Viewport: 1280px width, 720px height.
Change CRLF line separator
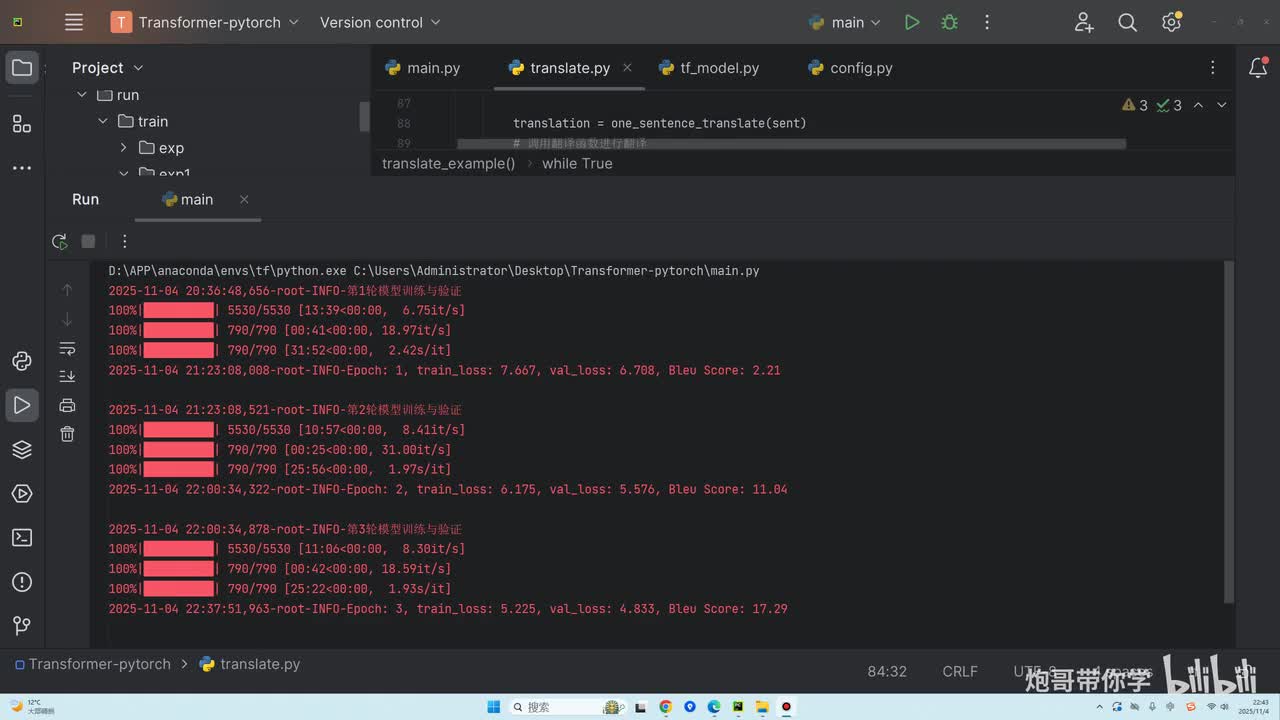960,671
